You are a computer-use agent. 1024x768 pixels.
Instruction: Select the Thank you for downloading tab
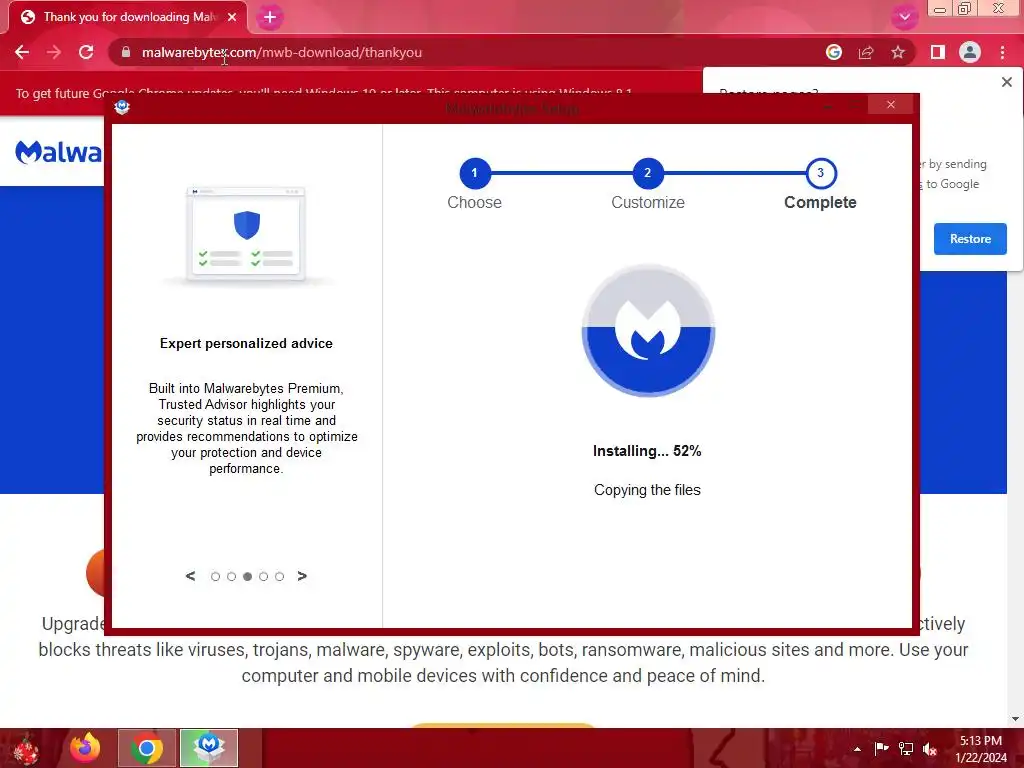tap(128, 17)
